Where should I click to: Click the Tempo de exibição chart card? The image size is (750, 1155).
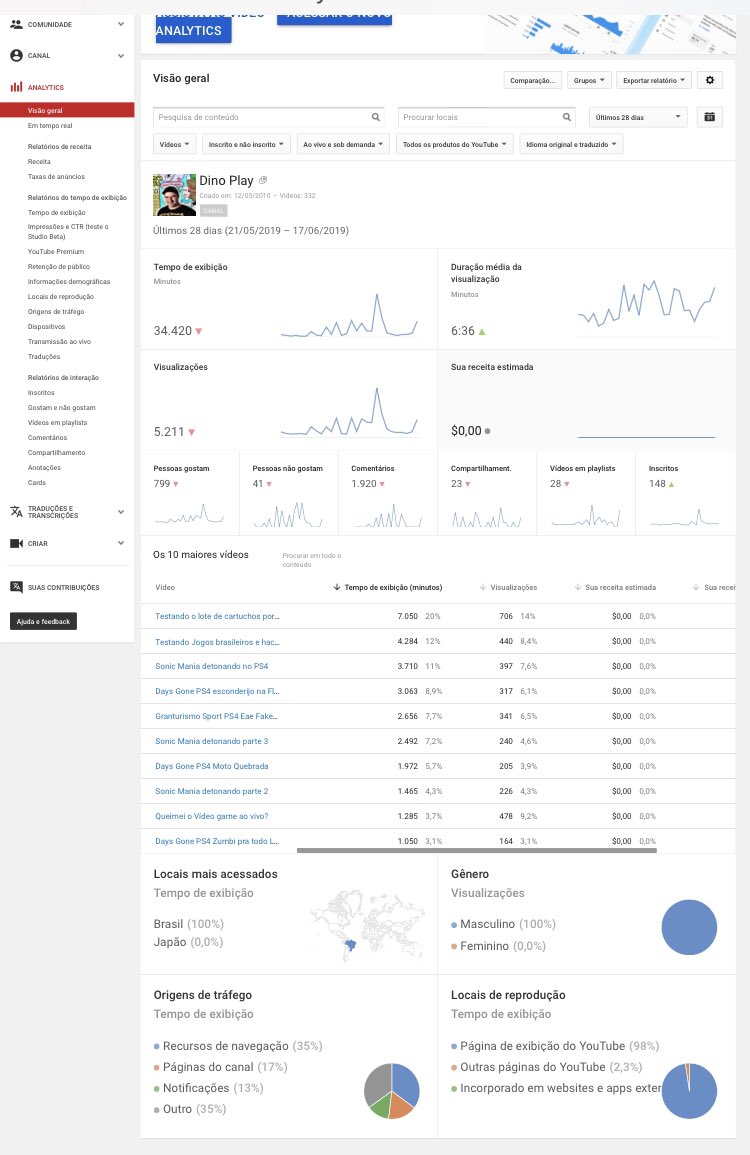(x=289, y=299)
